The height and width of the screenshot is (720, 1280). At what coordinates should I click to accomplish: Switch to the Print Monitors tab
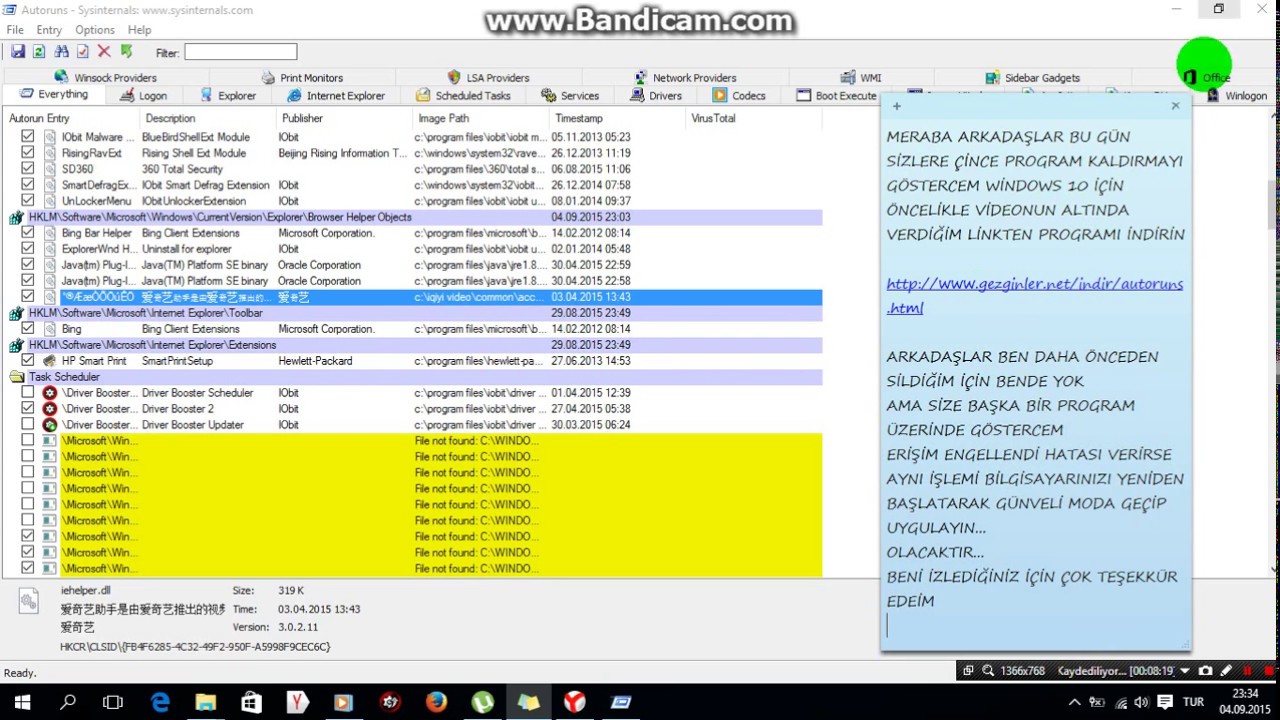coord(303,77)
